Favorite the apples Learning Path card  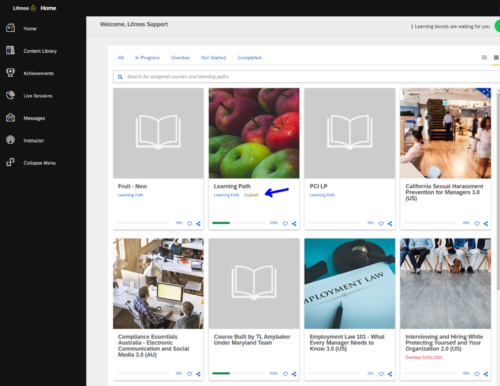coord(285,224)
